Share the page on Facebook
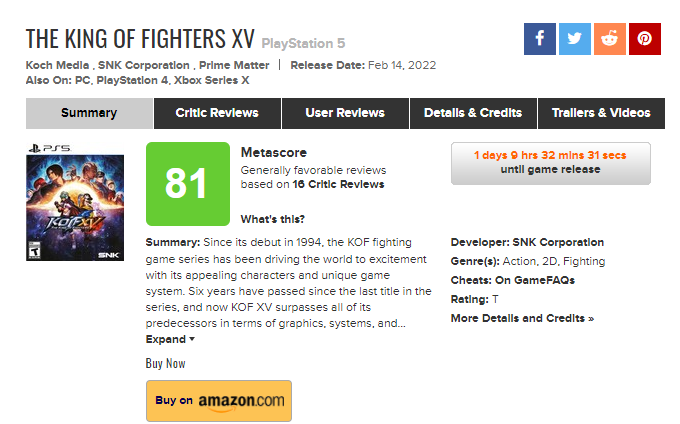The height and width of the screenshot is (424, 680). tap(540, 39)
